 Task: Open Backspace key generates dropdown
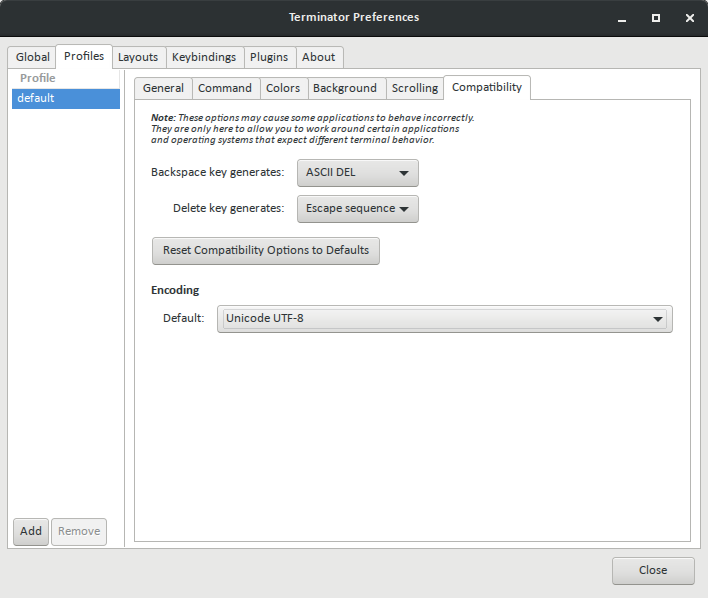(358, 173)
